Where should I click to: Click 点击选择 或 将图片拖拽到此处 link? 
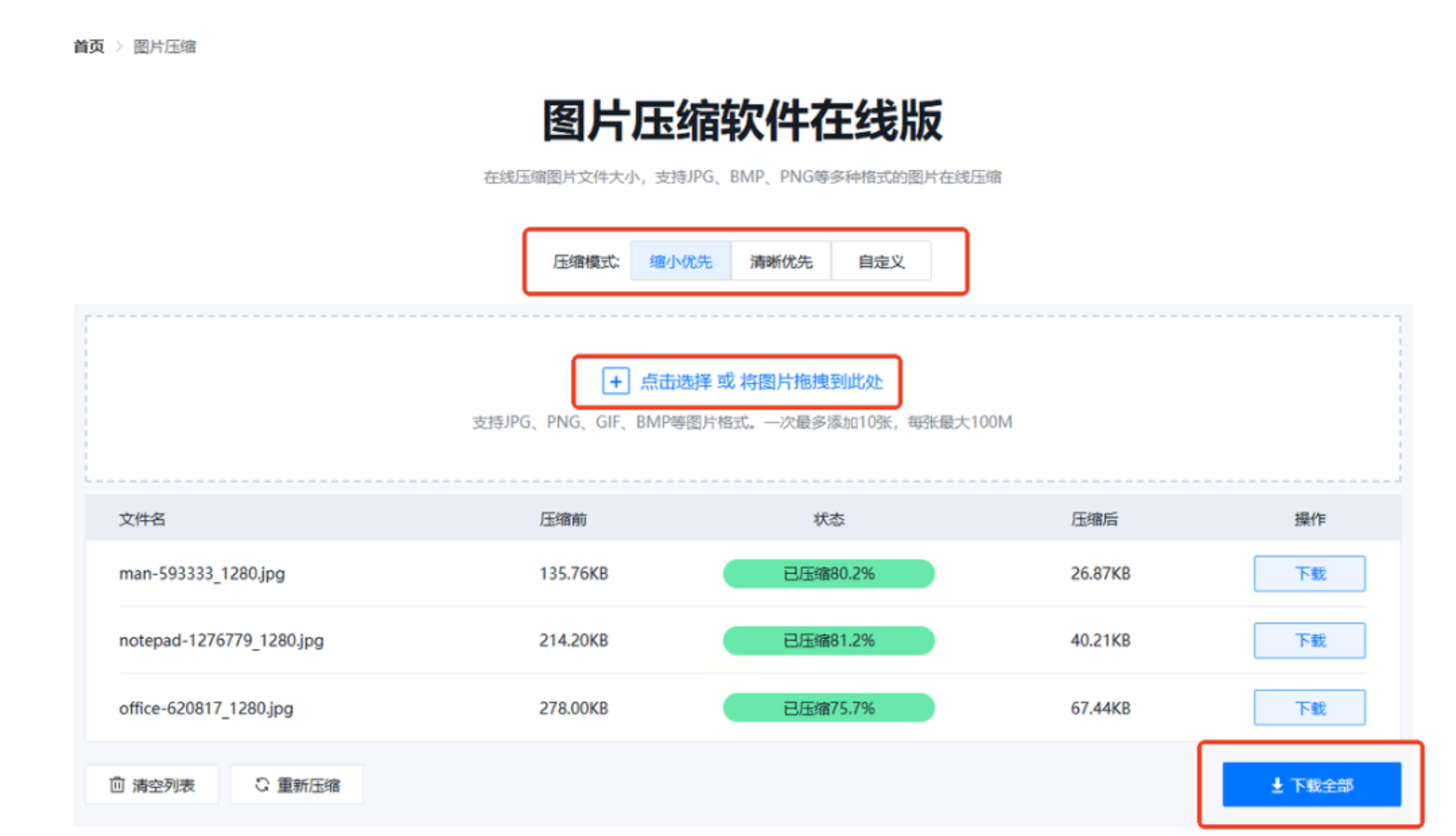[x=761, y=381]
